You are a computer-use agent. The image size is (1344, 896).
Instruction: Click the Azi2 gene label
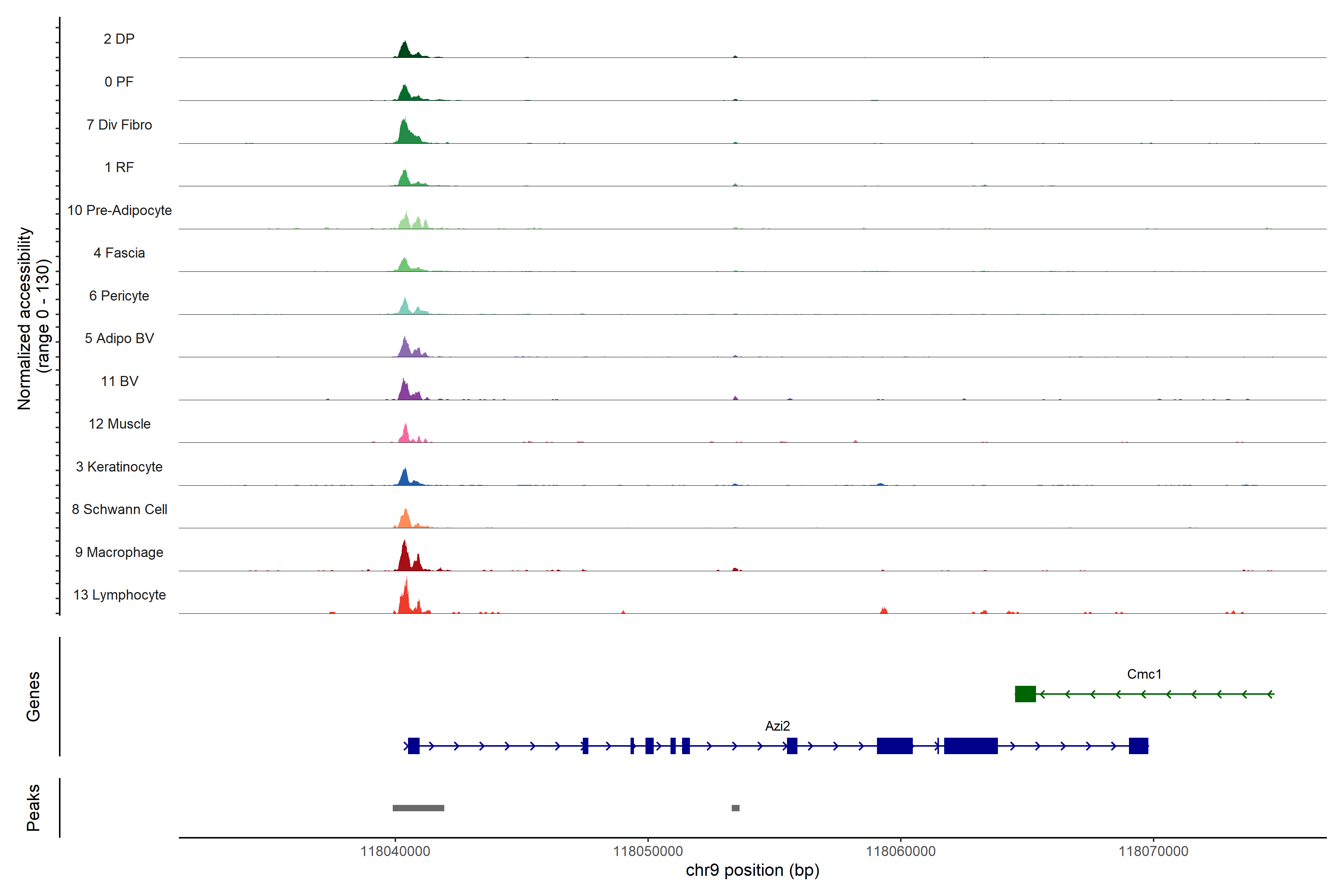[x=777, y=726]
